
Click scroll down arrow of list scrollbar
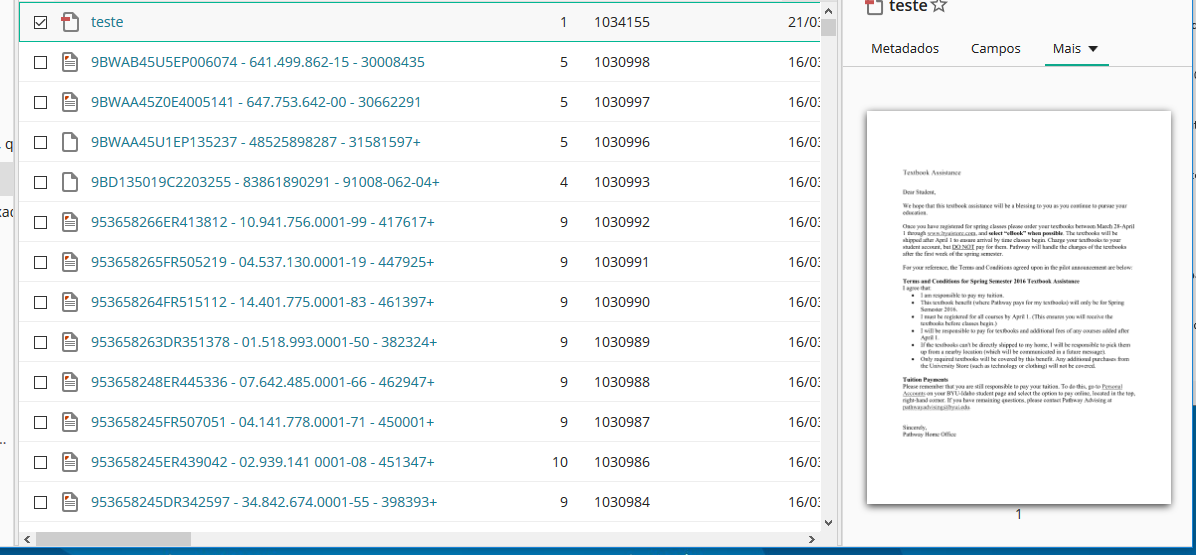pos(828,521)
